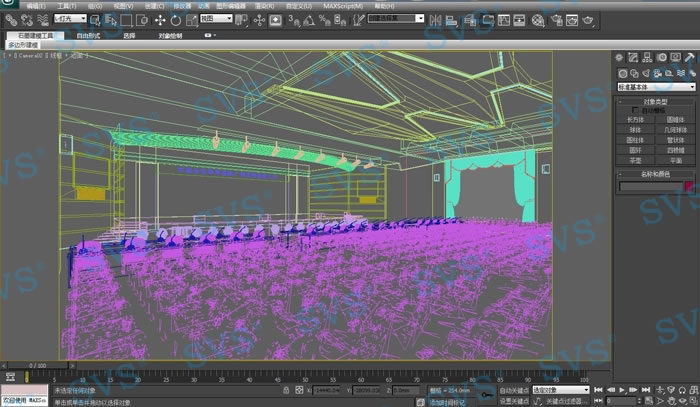Switch to the 自由形式 ribbon tab
700x407 pixels.
click(90, 35)
